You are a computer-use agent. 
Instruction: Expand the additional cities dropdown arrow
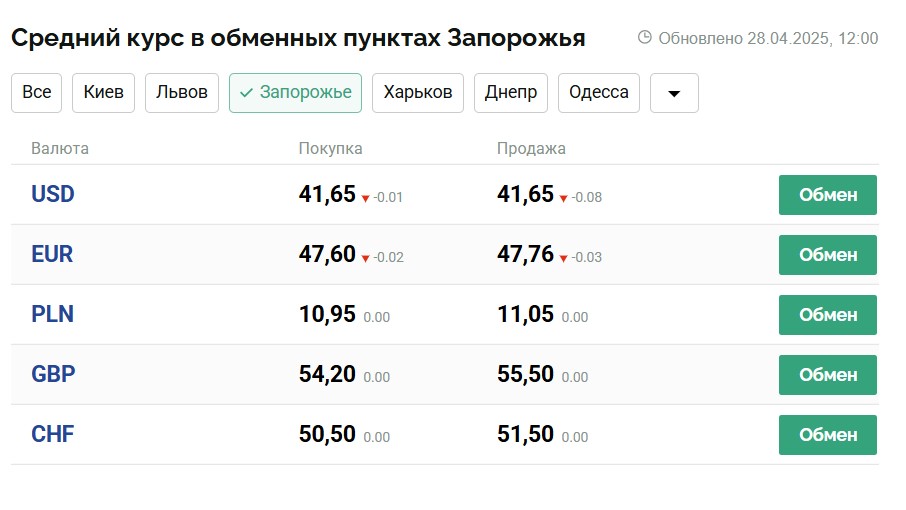[674, 93]
